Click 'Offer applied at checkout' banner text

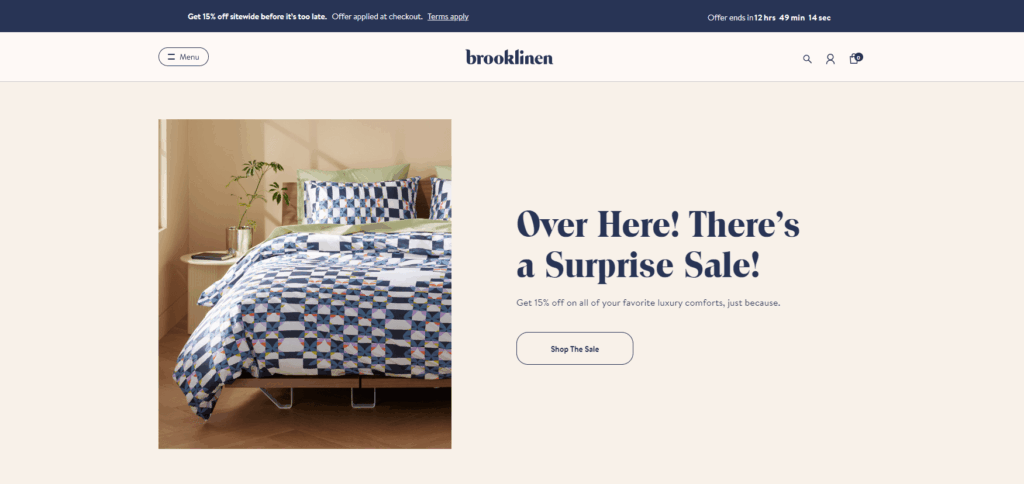click(377, 17)
